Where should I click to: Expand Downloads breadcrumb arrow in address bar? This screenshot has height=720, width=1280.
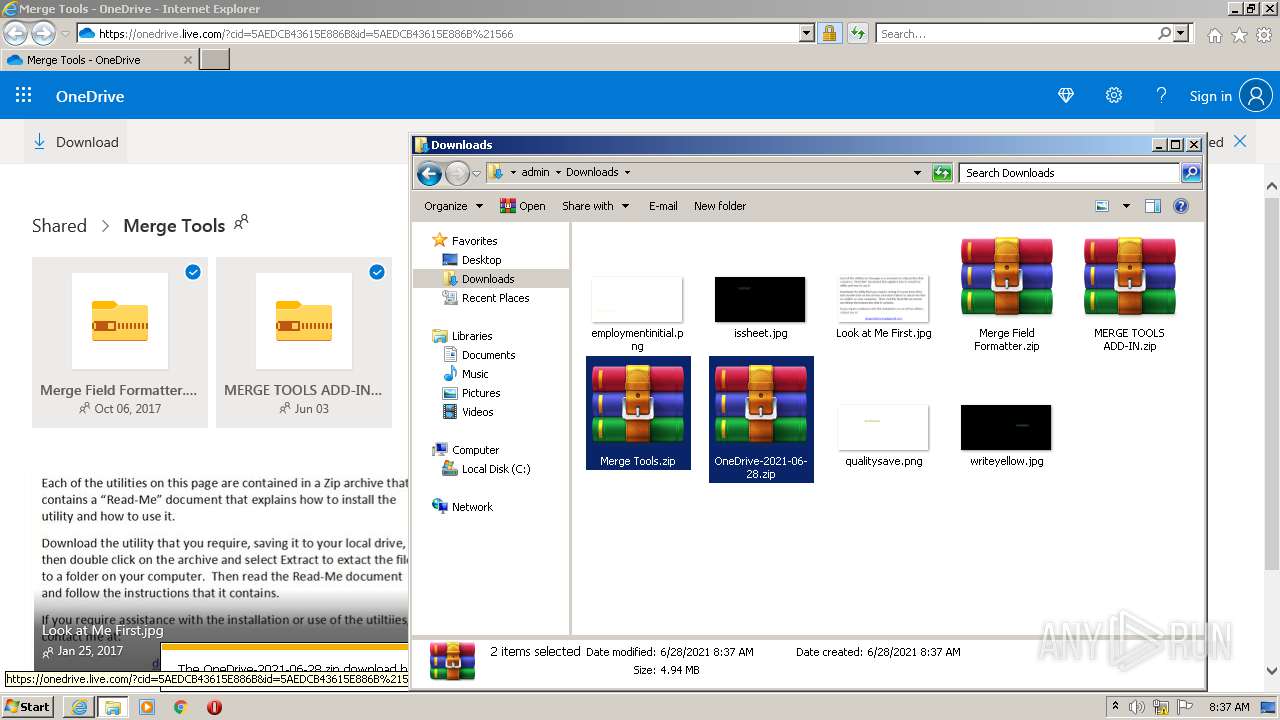point(627,172)
